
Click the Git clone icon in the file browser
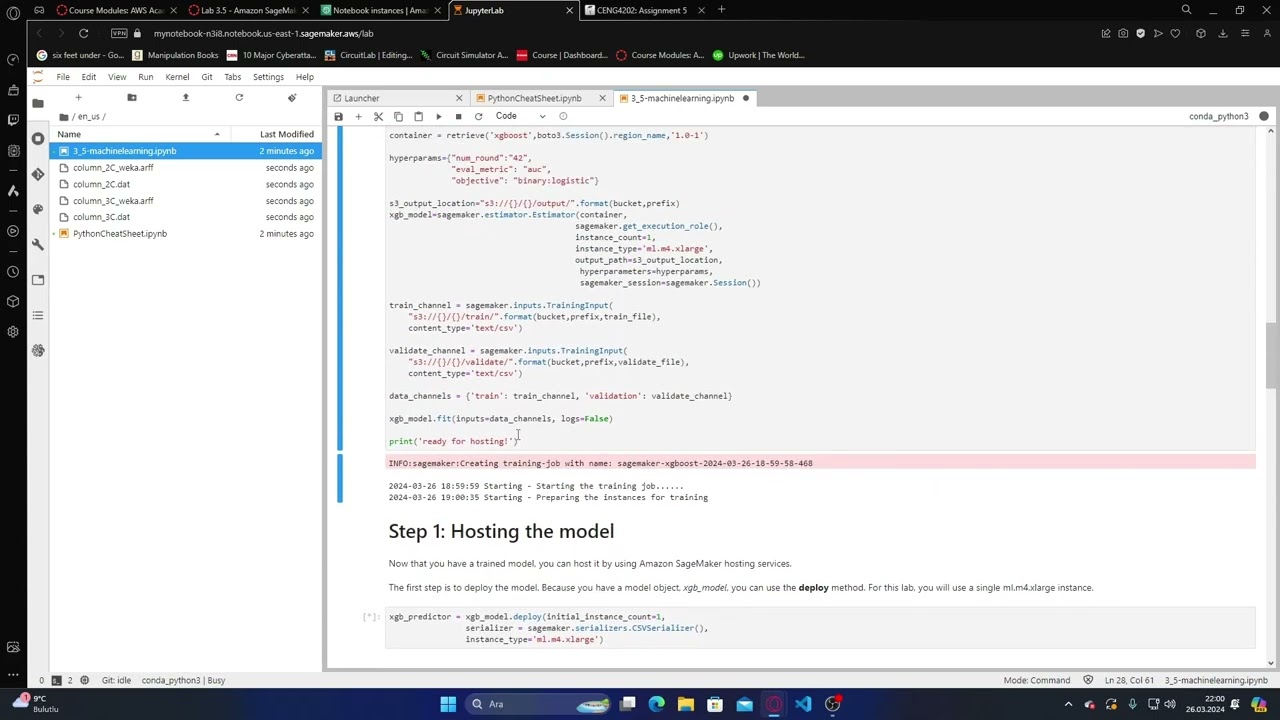point(292,97)
